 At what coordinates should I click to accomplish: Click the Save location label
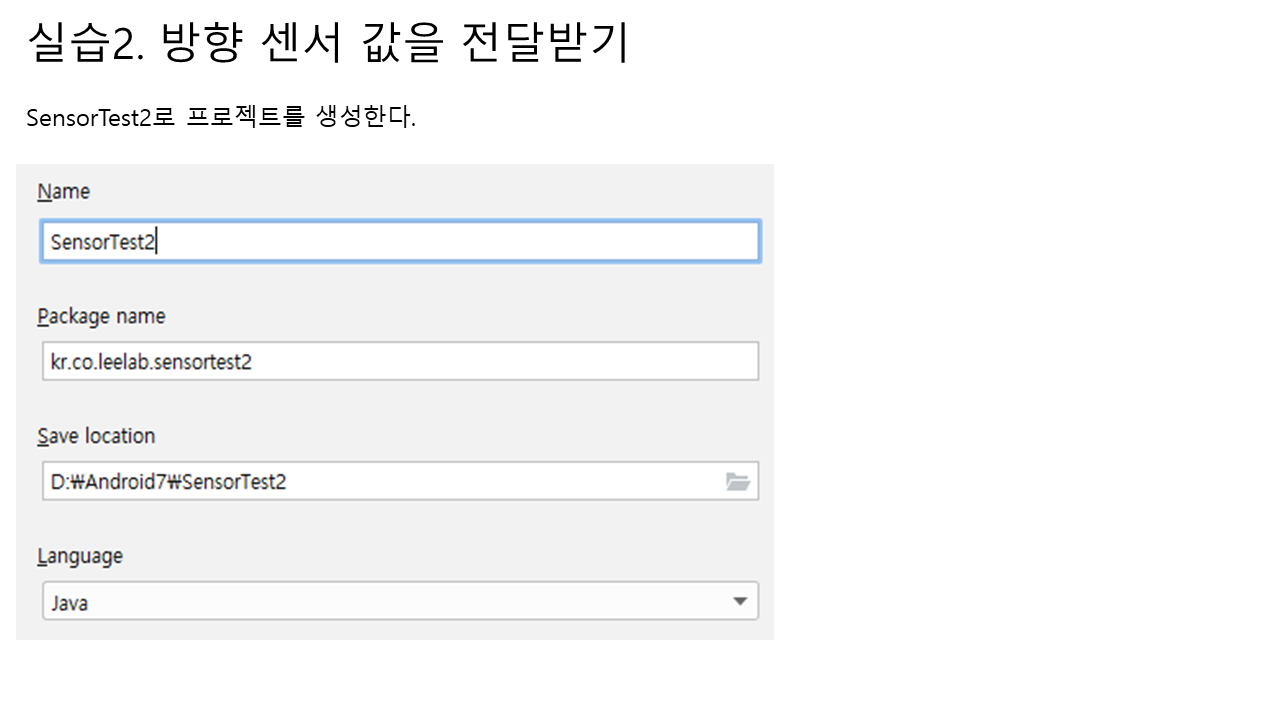tap(96, 437)
